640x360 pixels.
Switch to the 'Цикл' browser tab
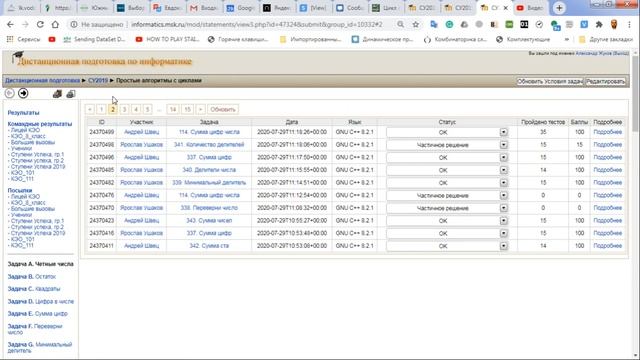click(384, 8)
